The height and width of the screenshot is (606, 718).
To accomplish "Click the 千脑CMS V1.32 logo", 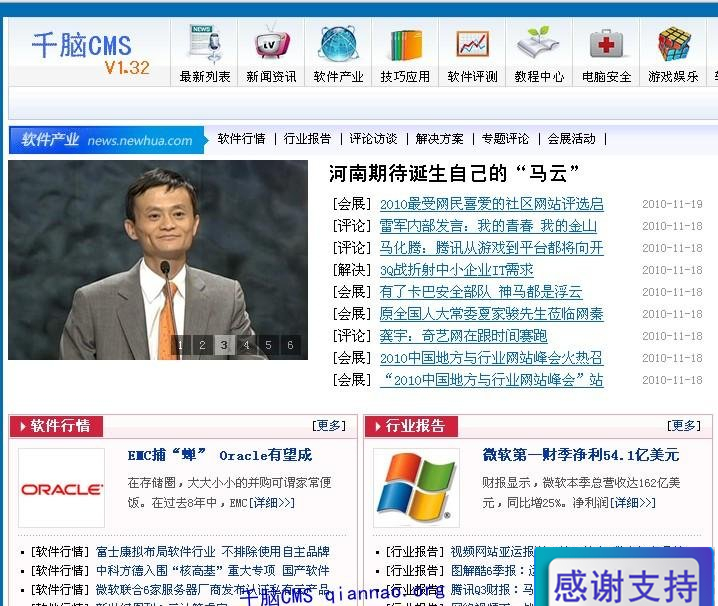I will [91, 54].
